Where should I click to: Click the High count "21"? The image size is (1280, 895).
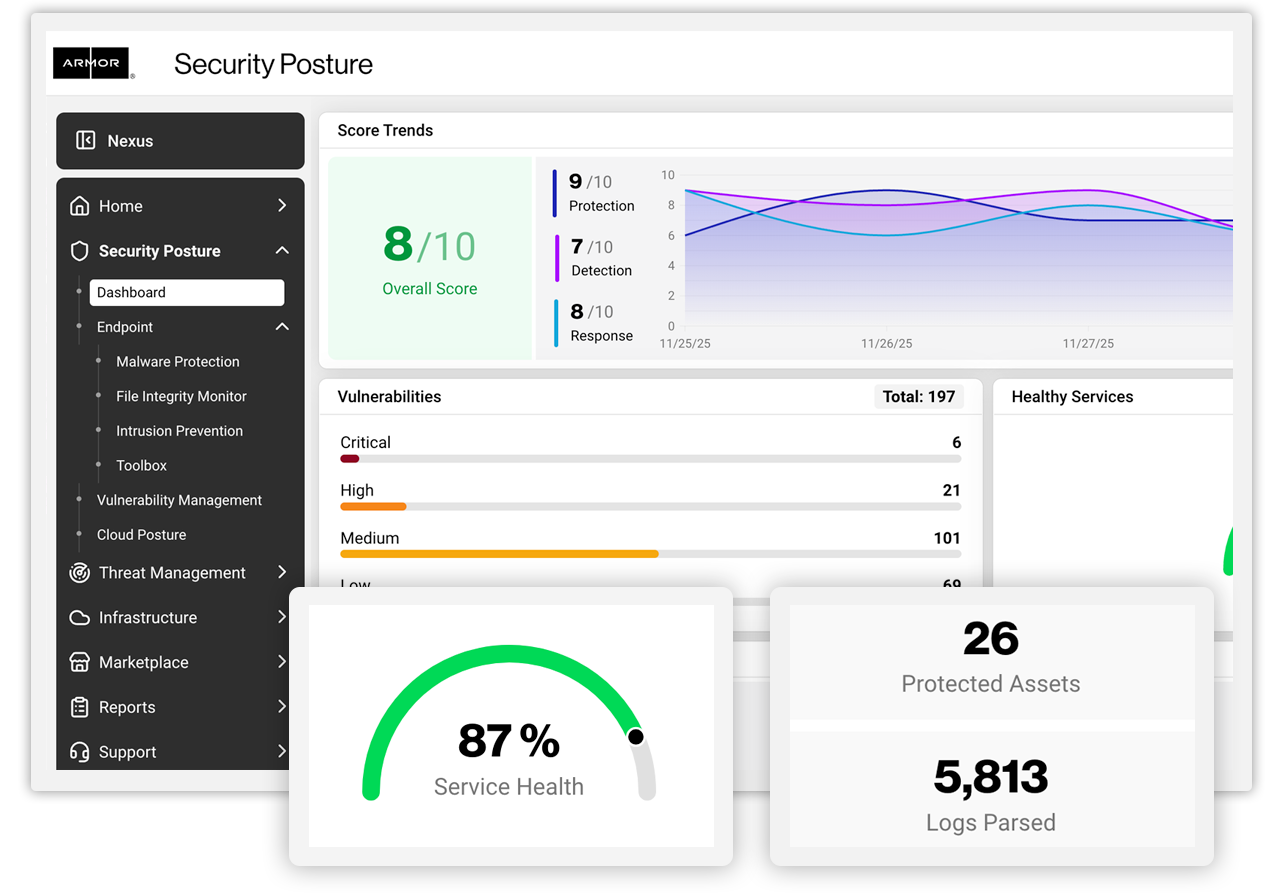(952, 490)
